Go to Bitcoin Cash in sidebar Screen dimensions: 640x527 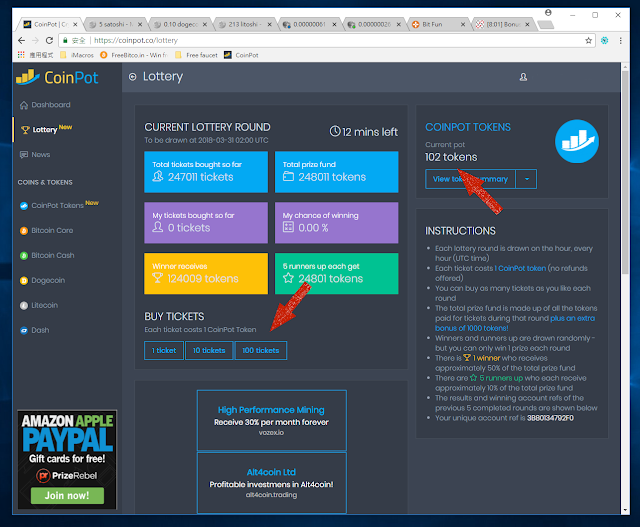(x=53, y=255)
